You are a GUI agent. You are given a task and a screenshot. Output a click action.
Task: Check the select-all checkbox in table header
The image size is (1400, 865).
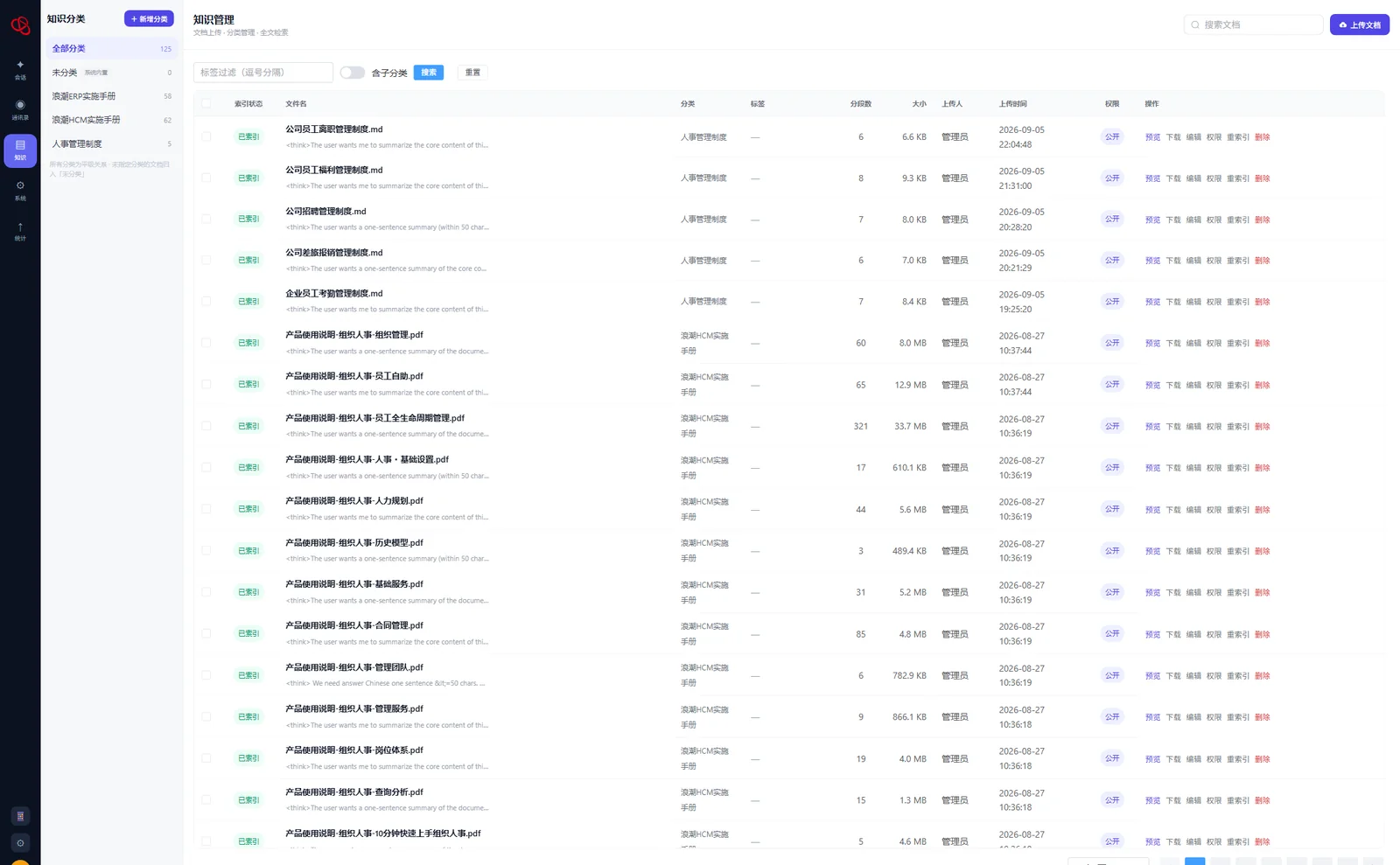tap(206, 103)
